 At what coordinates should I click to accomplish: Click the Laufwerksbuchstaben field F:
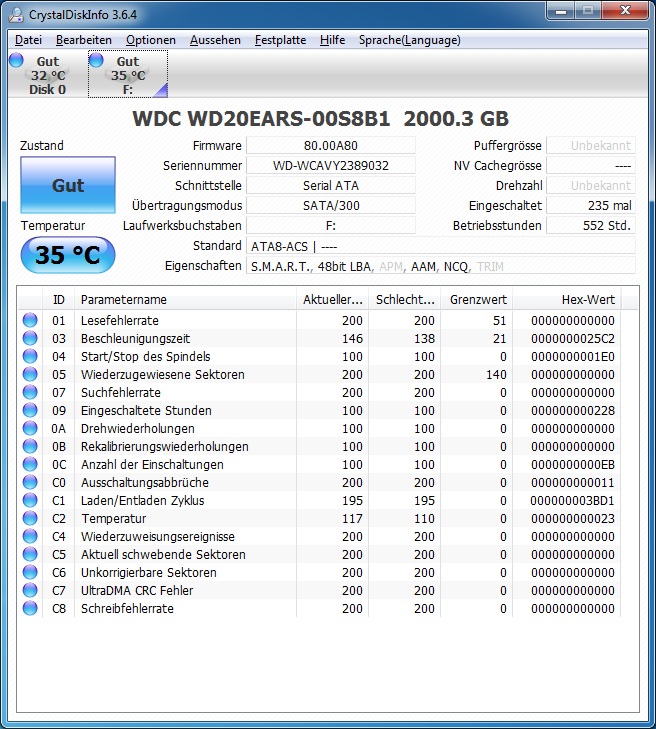point(331,225)
